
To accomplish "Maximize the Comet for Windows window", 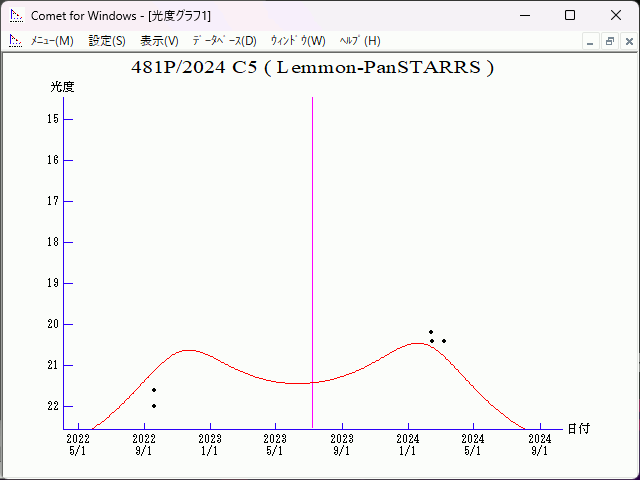I will click(x=570, y=15).
